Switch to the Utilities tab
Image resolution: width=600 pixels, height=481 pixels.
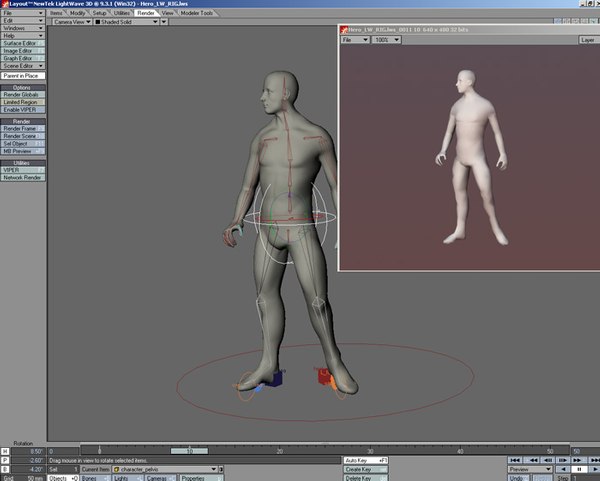122,13
